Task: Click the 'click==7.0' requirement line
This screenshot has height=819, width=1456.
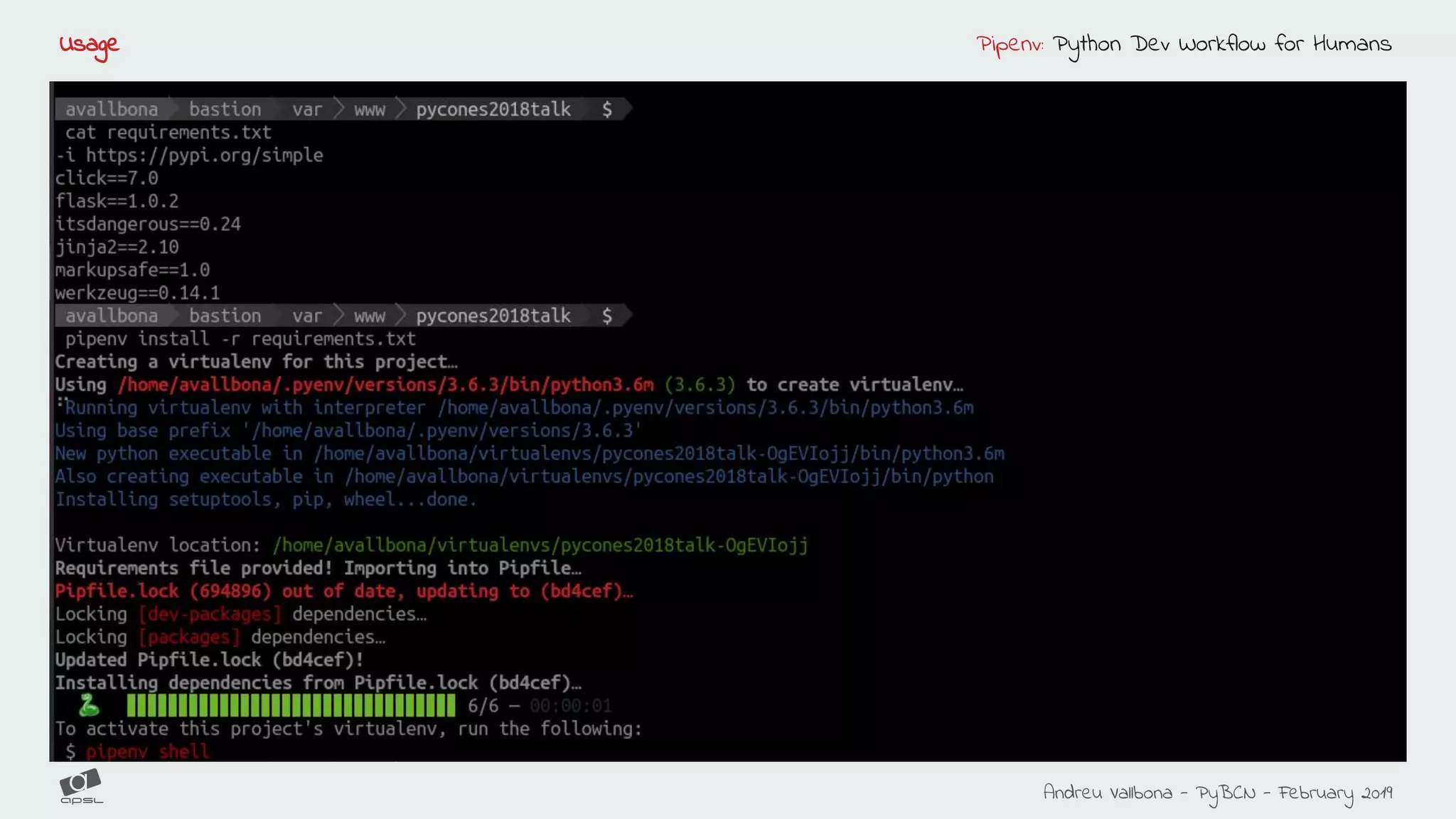Action: click(x=107, y=178)
